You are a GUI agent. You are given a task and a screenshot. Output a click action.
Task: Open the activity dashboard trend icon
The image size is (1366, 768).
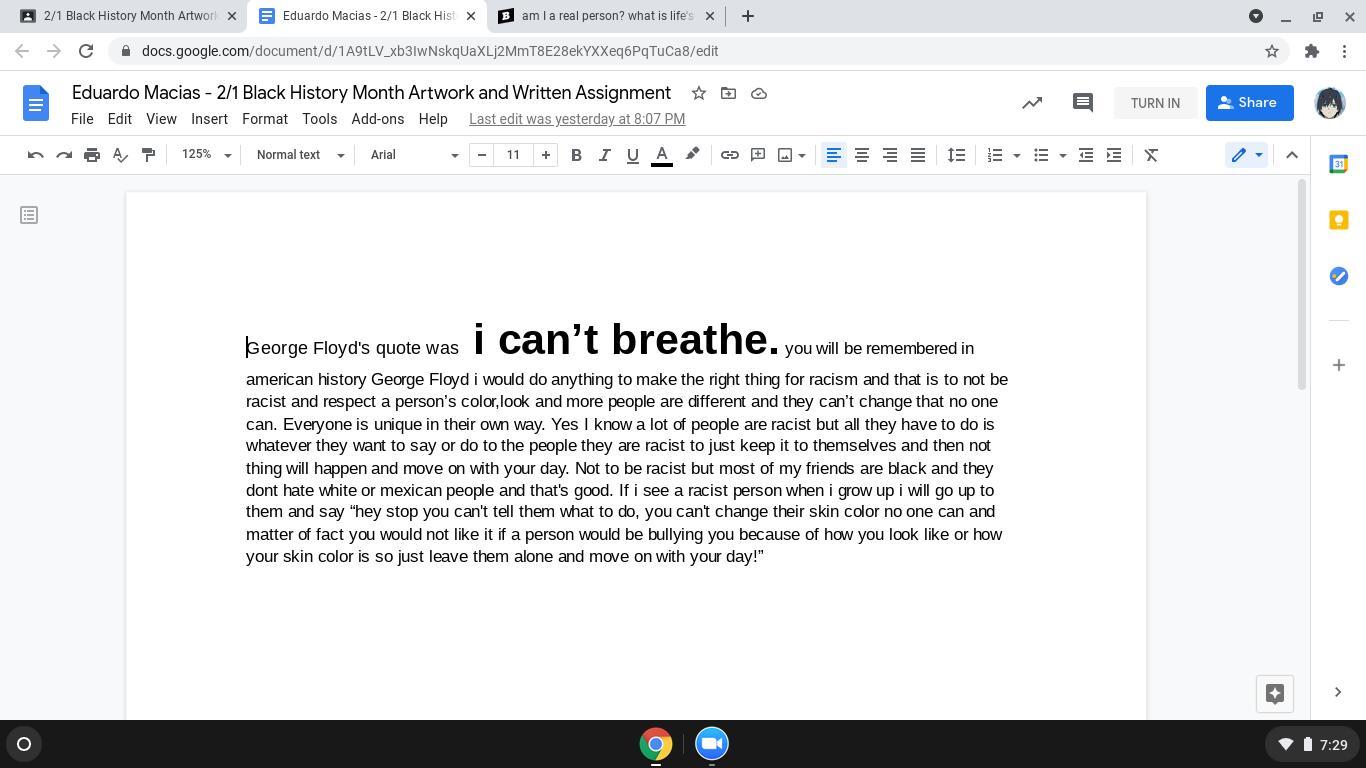click(1032, 103)
